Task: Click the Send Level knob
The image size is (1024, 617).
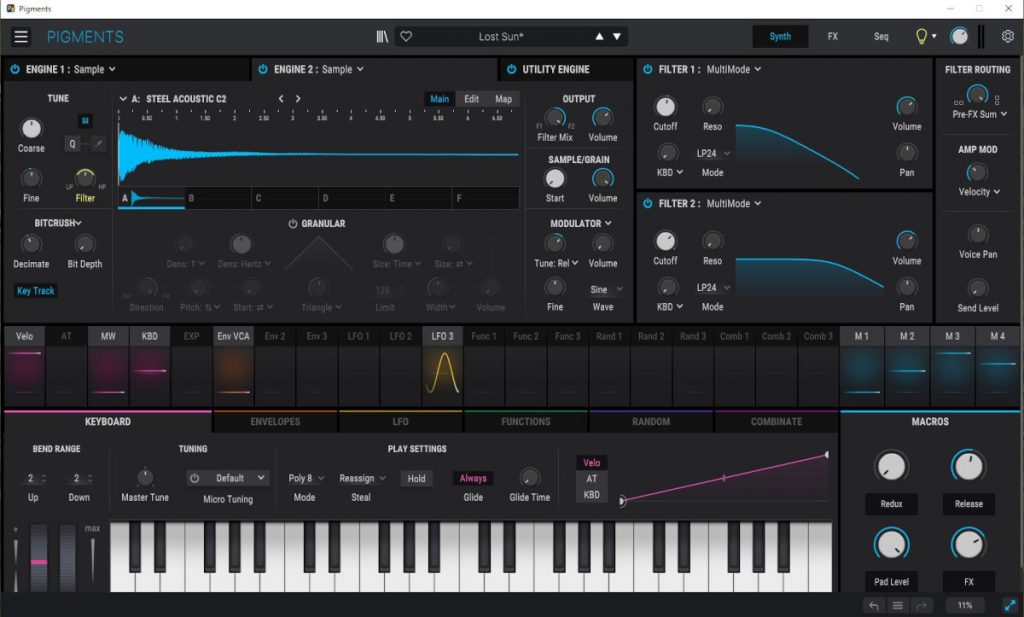Action: (977, 288)
